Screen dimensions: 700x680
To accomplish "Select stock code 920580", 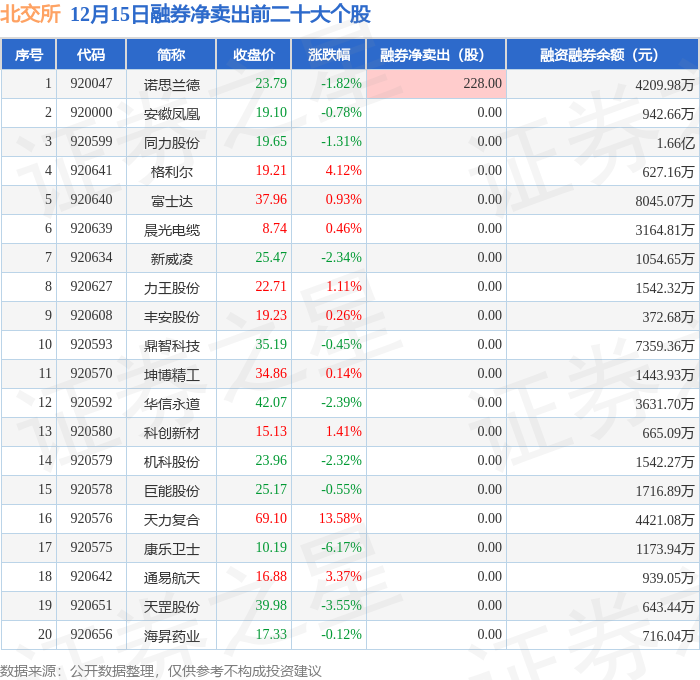I will 91,432.
